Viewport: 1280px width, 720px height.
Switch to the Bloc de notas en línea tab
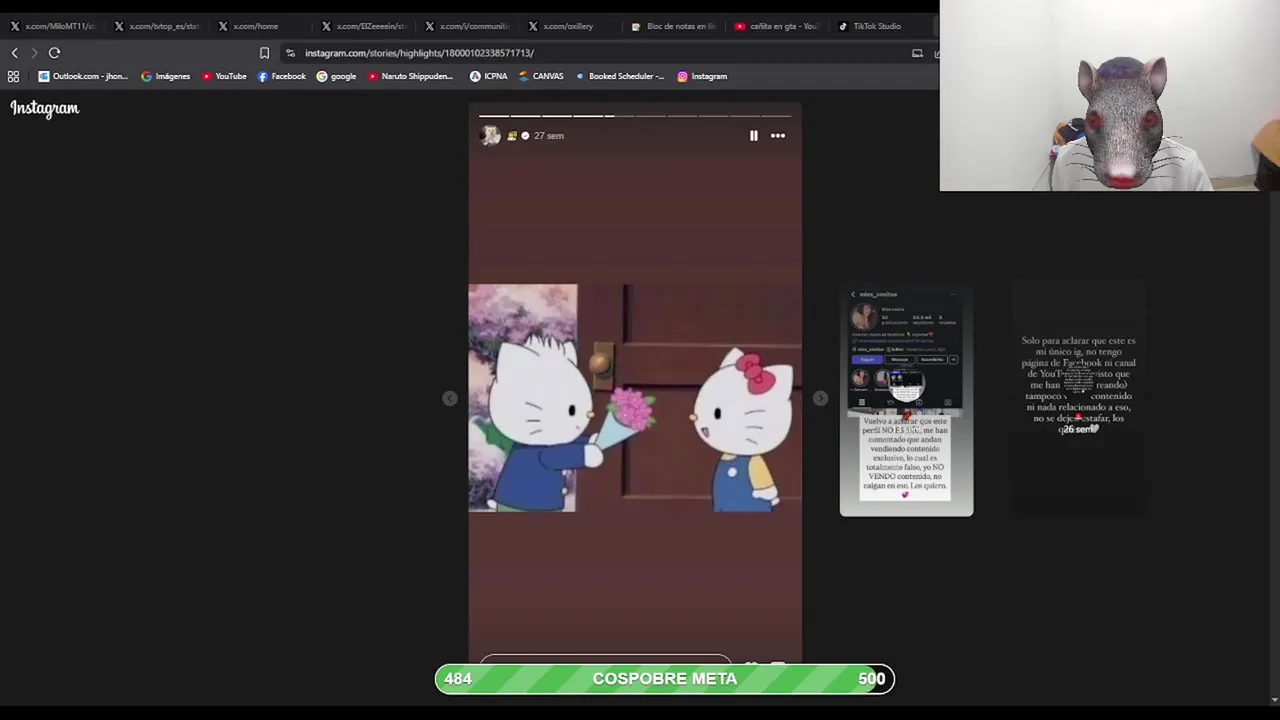[675, 26]
